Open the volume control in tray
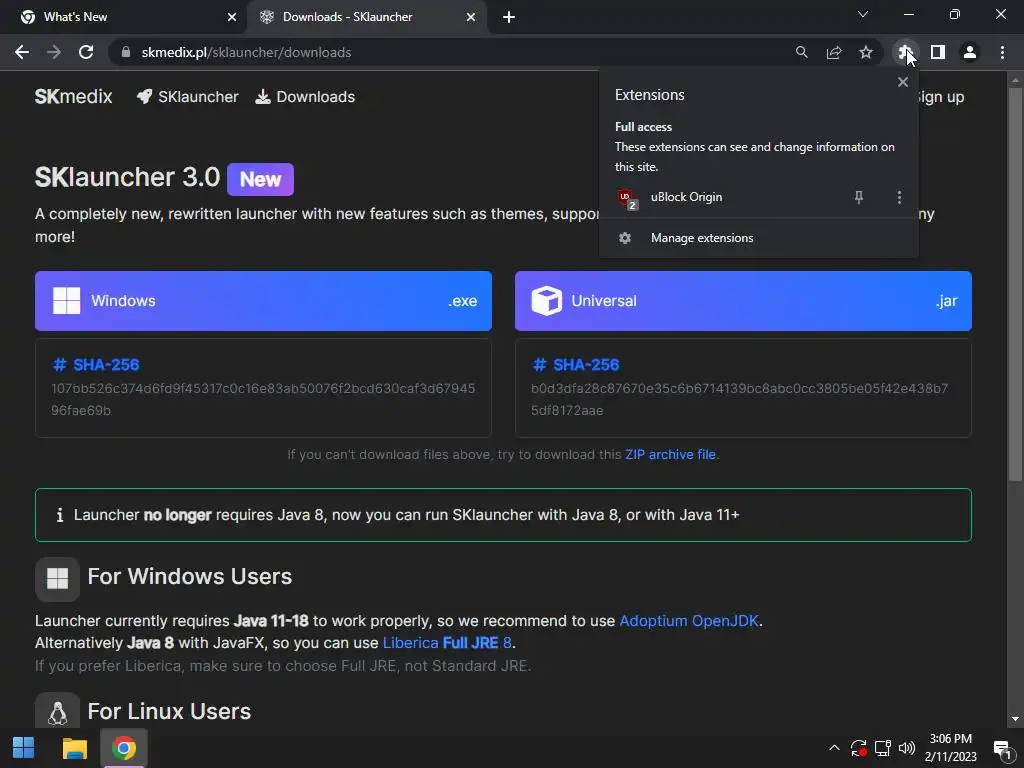The image size is (1024, 768). (906, 748)
